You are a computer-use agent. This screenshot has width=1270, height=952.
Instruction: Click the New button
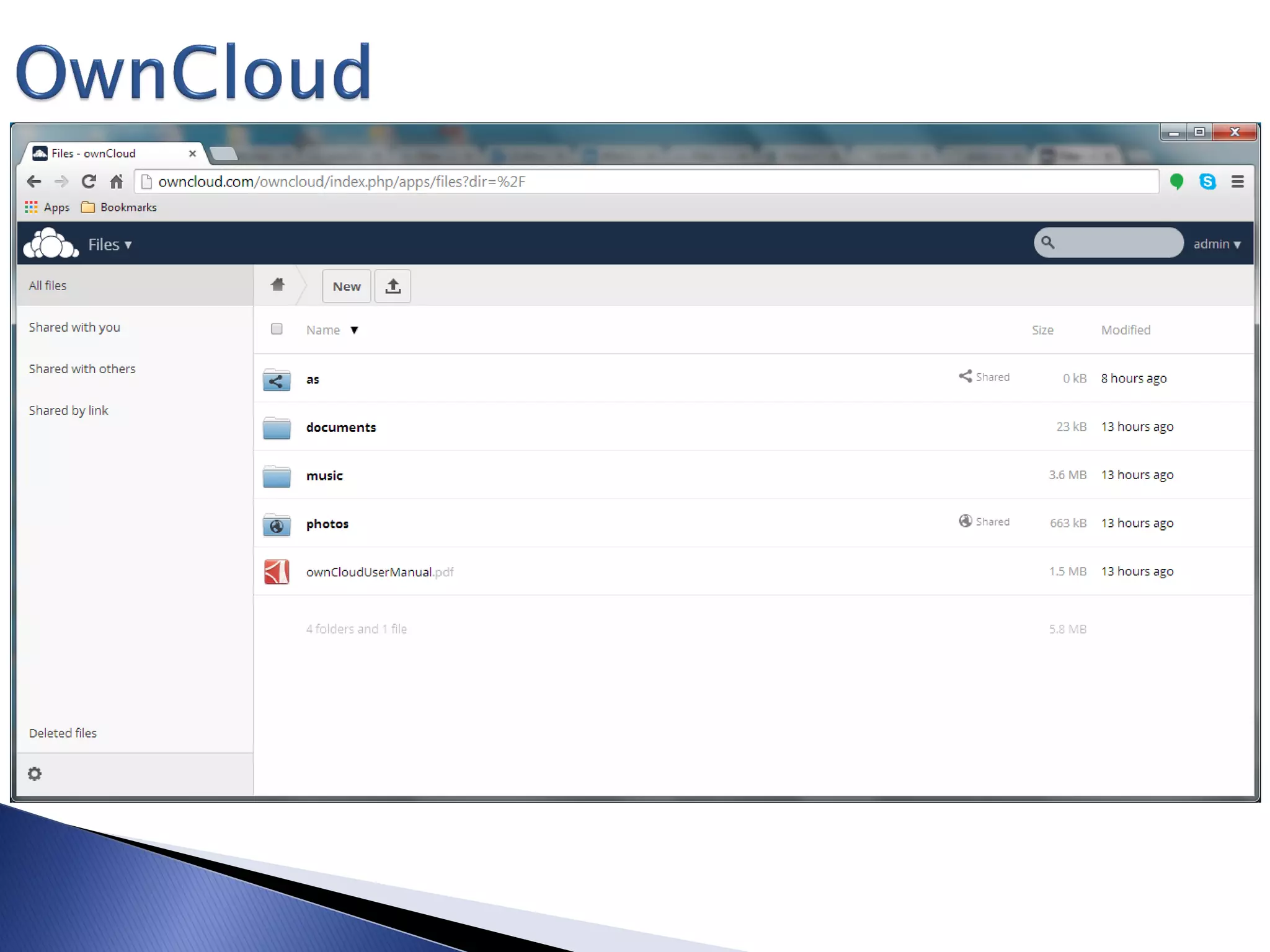pos(346,286)
